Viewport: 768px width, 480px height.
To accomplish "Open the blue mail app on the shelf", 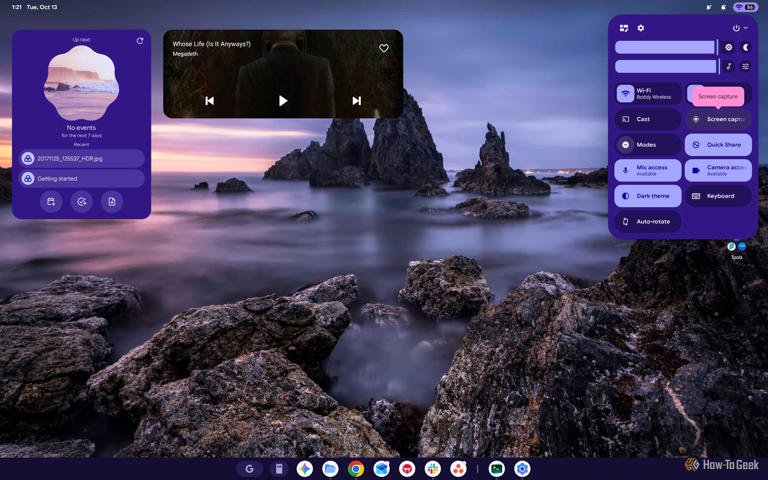I will pyautogui.click(x=382, y=469).
